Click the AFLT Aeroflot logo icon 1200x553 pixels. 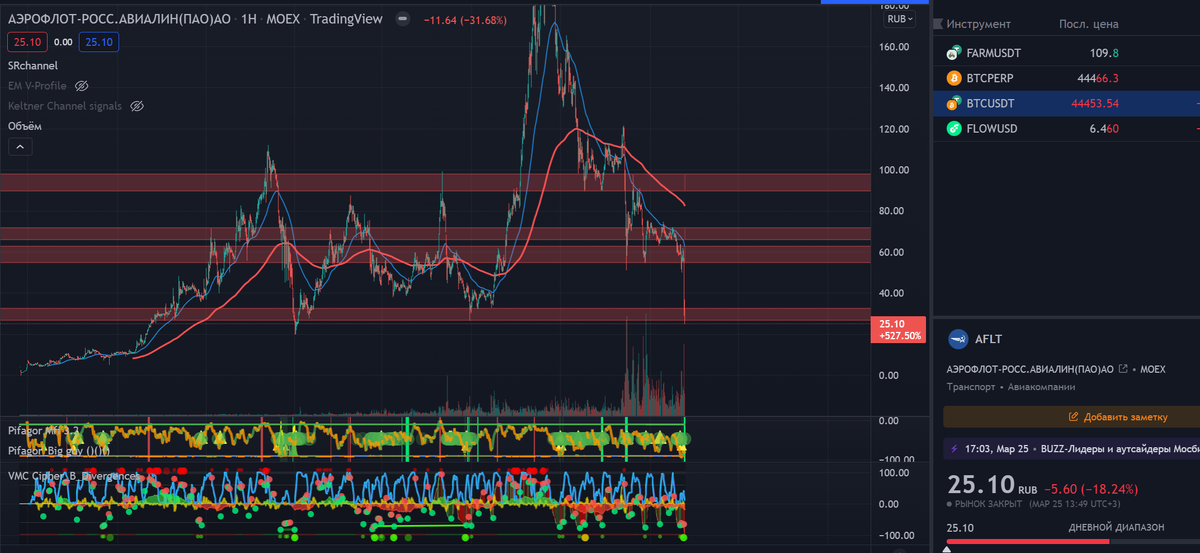[959, 339]
